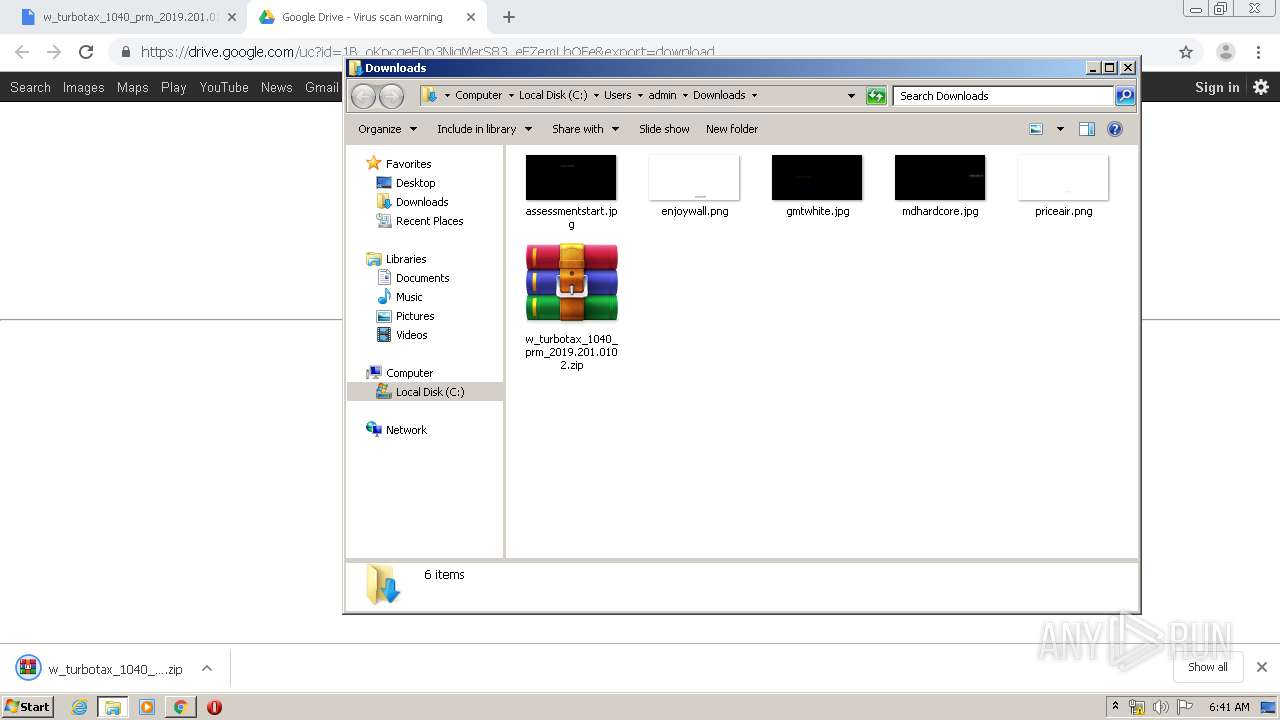Click Computer in address breadcrumb

click(478, 96)
